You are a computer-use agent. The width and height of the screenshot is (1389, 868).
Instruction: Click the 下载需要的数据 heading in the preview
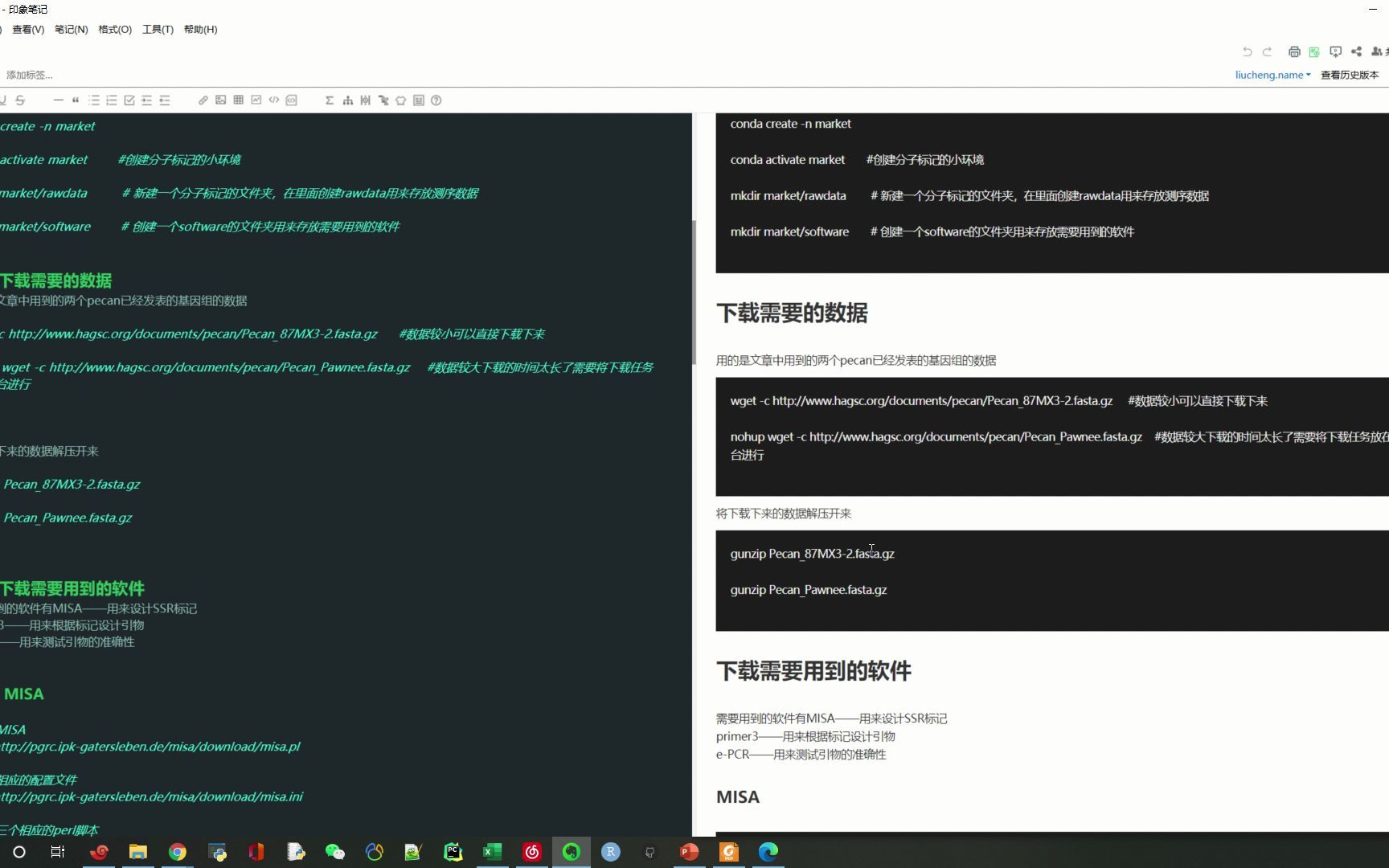792,313
